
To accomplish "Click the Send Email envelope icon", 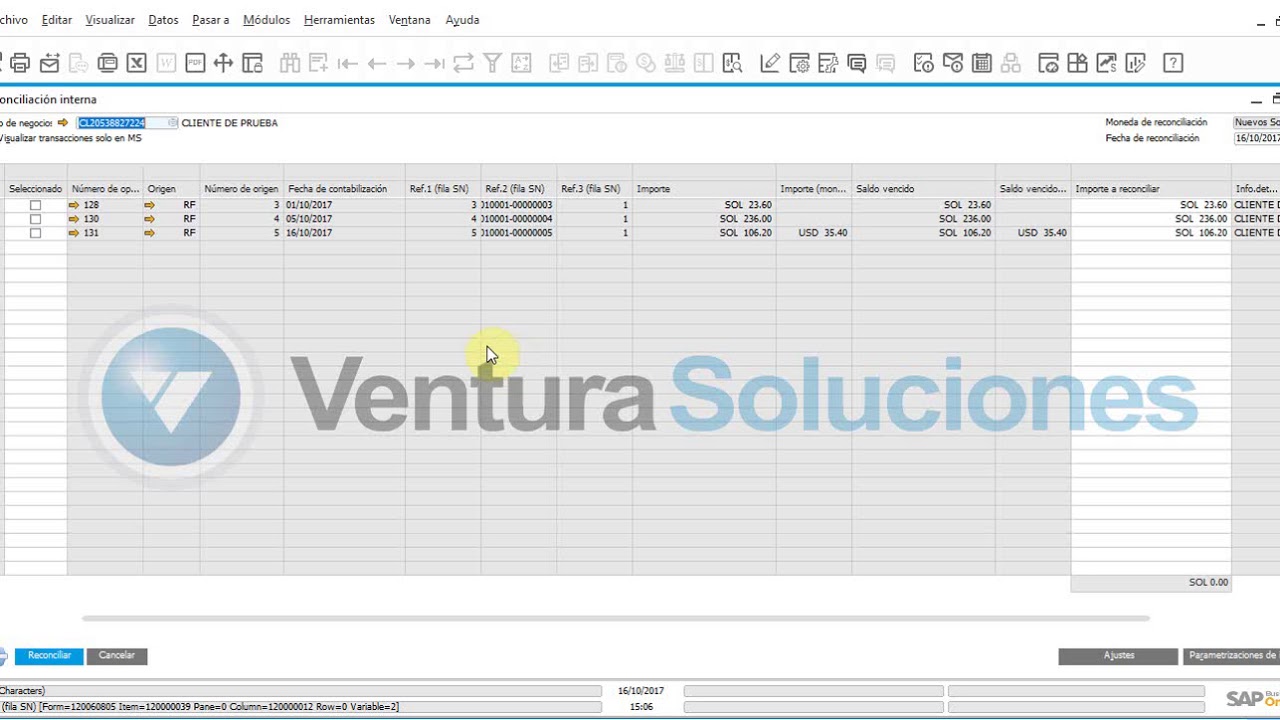I will (49, 63).
